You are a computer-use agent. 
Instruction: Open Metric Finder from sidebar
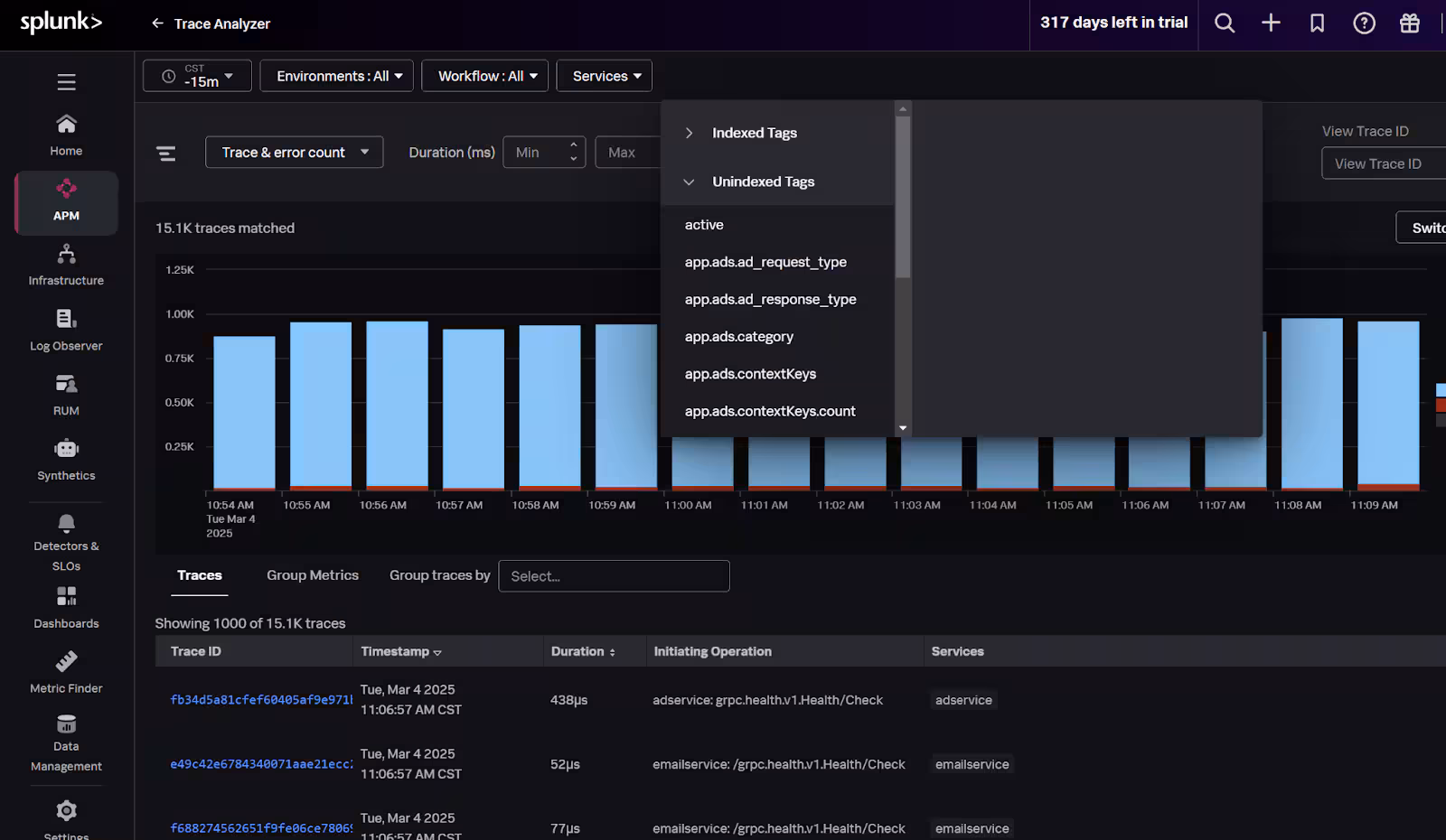(66, 673)
